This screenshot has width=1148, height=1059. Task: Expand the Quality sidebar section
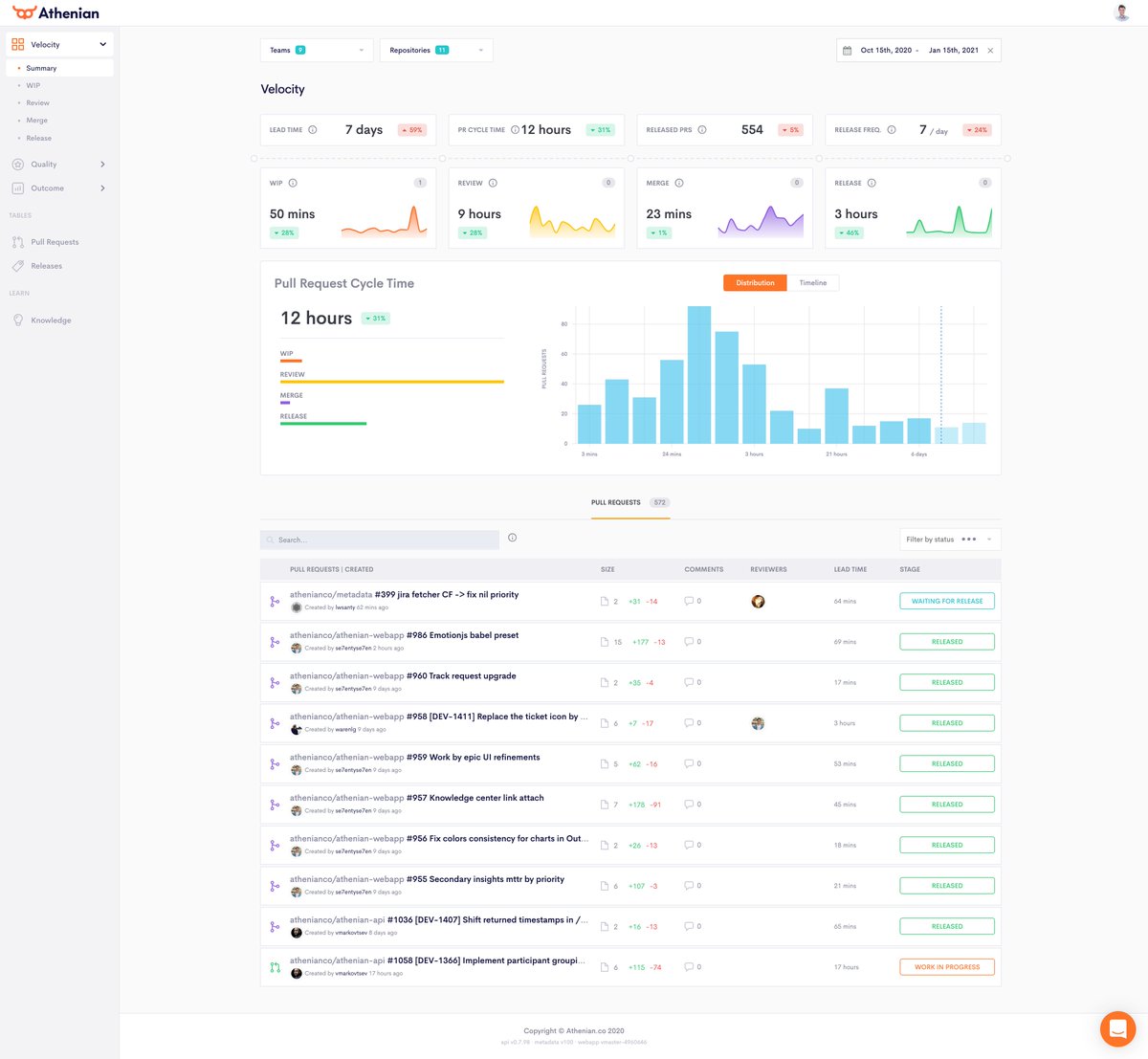coord(102,165)
